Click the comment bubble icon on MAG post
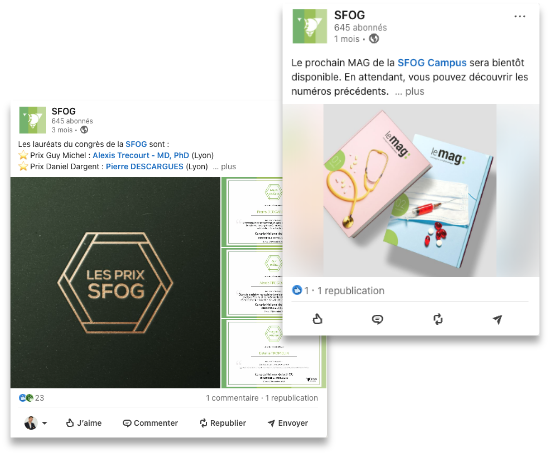This screenshot has width=550, height=455. point(377,319)
